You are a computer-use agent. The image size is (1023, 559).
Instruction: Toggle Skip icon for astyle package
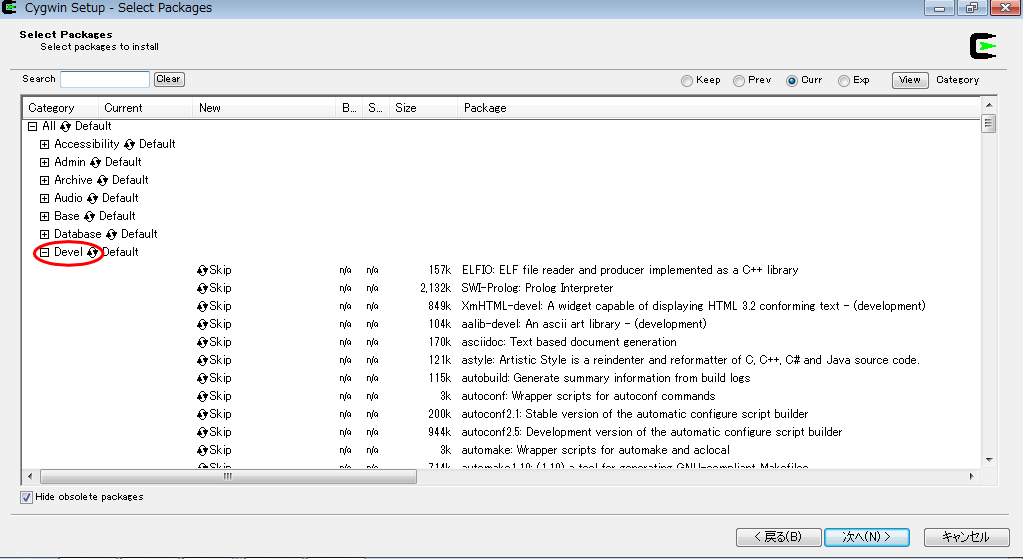coord(202,360)
